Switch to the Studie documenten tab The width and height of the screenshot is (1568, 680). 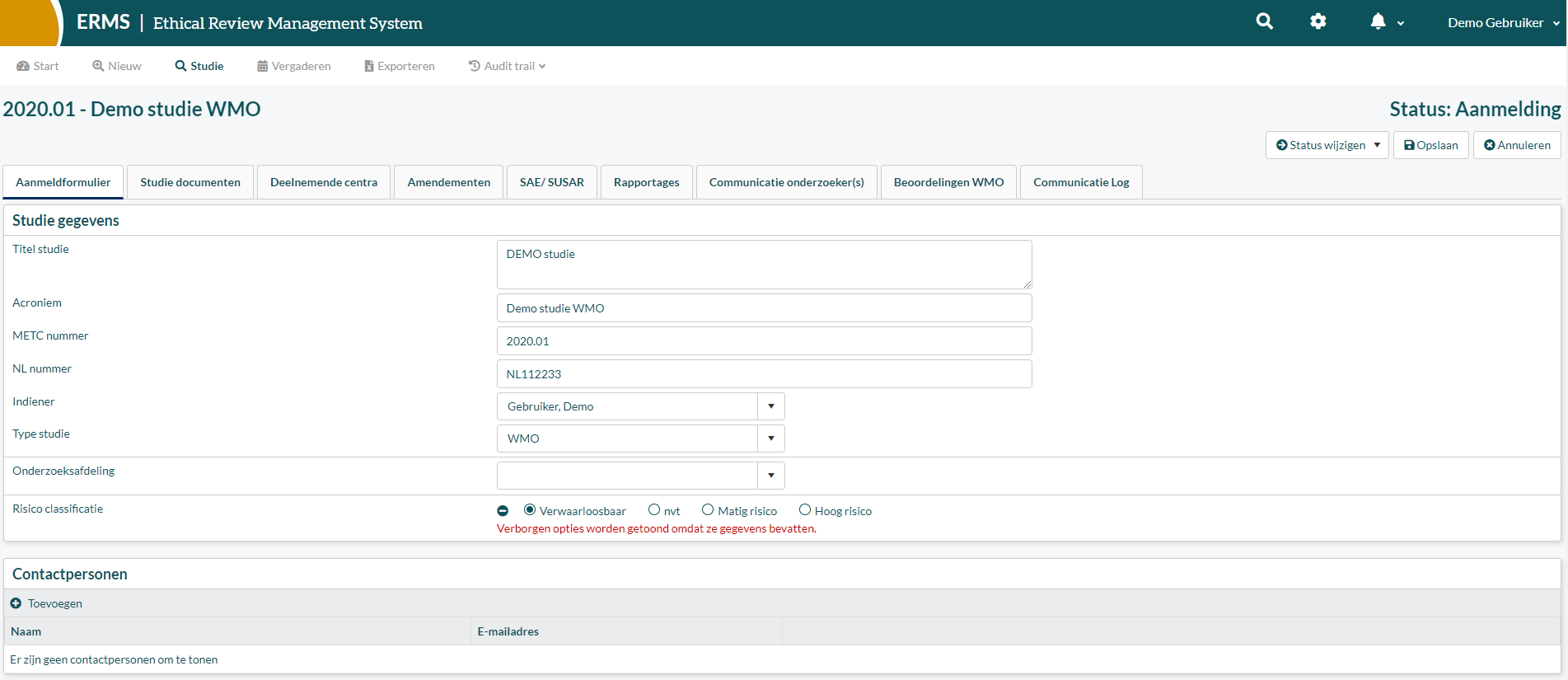190,182
